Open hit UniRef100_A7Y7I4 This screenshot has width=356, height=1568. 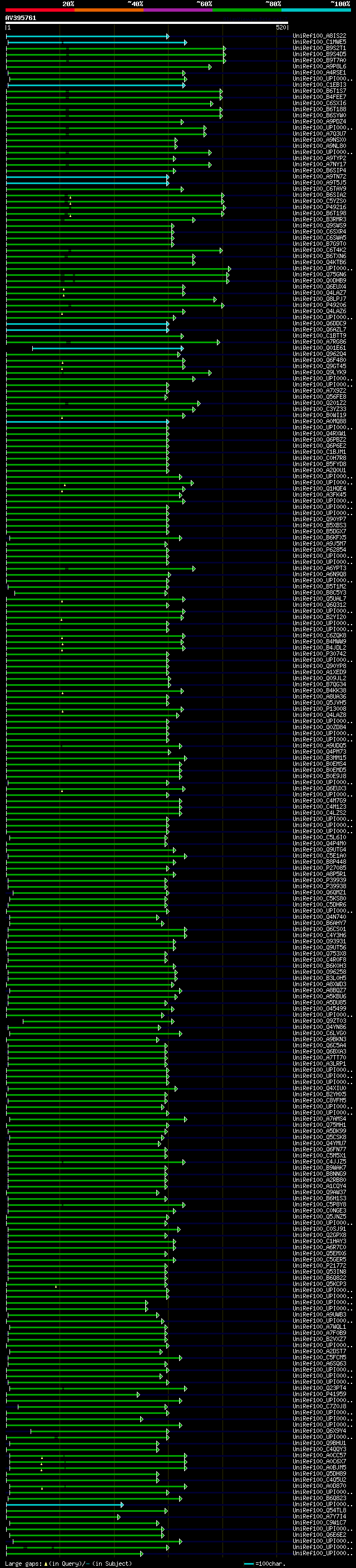coord(319,1516)
